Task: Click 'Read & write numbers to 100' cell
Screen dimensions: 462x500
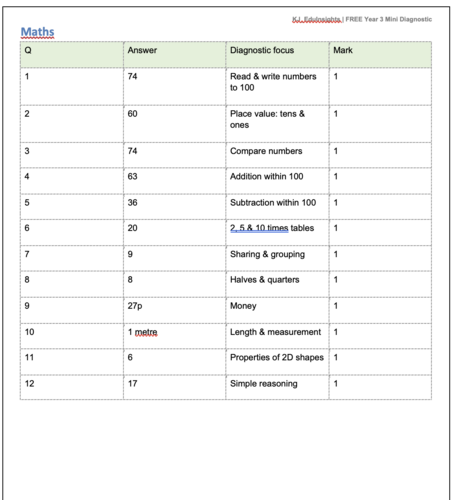Action: coord(277,87)
